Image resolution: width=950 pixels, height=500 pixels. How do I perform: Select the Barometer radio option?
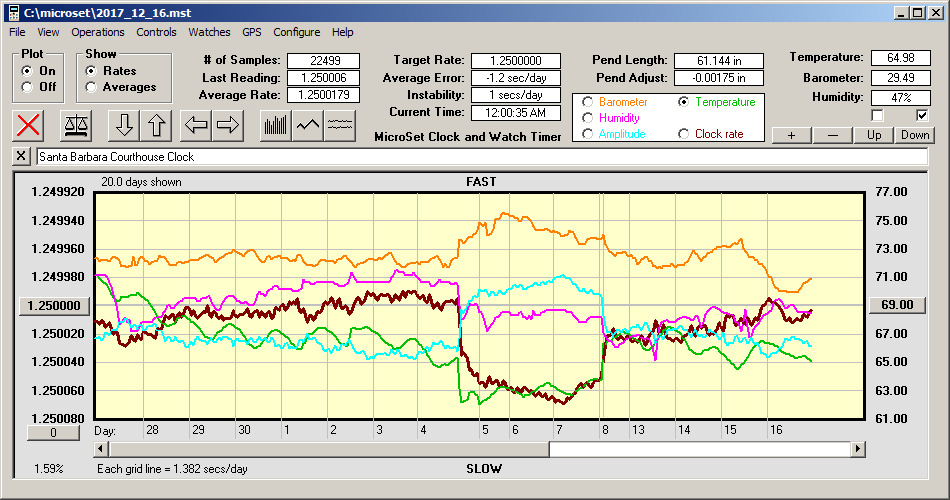pos(587,102)
